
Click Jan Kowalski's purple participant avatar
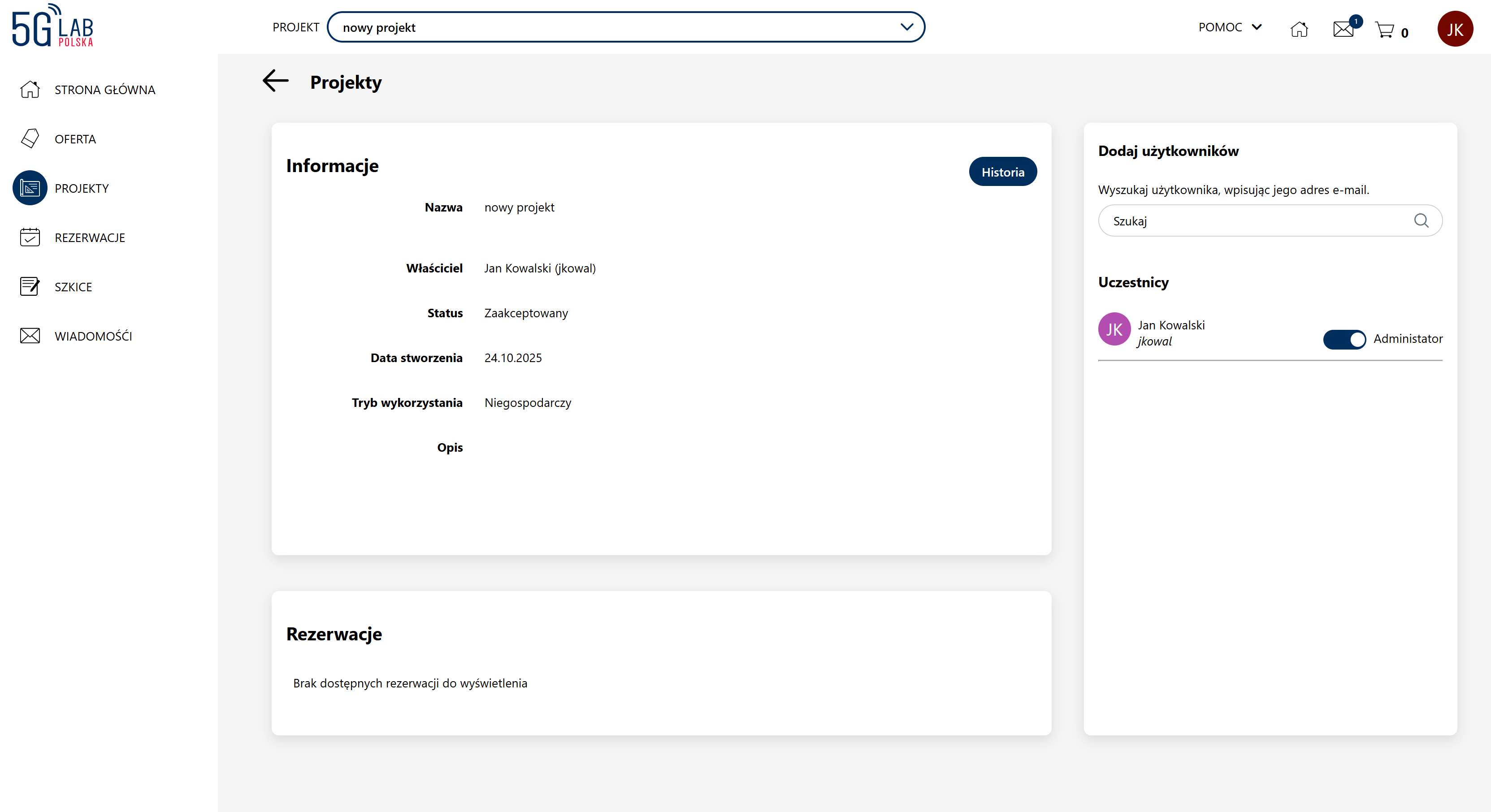coord(1114,329)
